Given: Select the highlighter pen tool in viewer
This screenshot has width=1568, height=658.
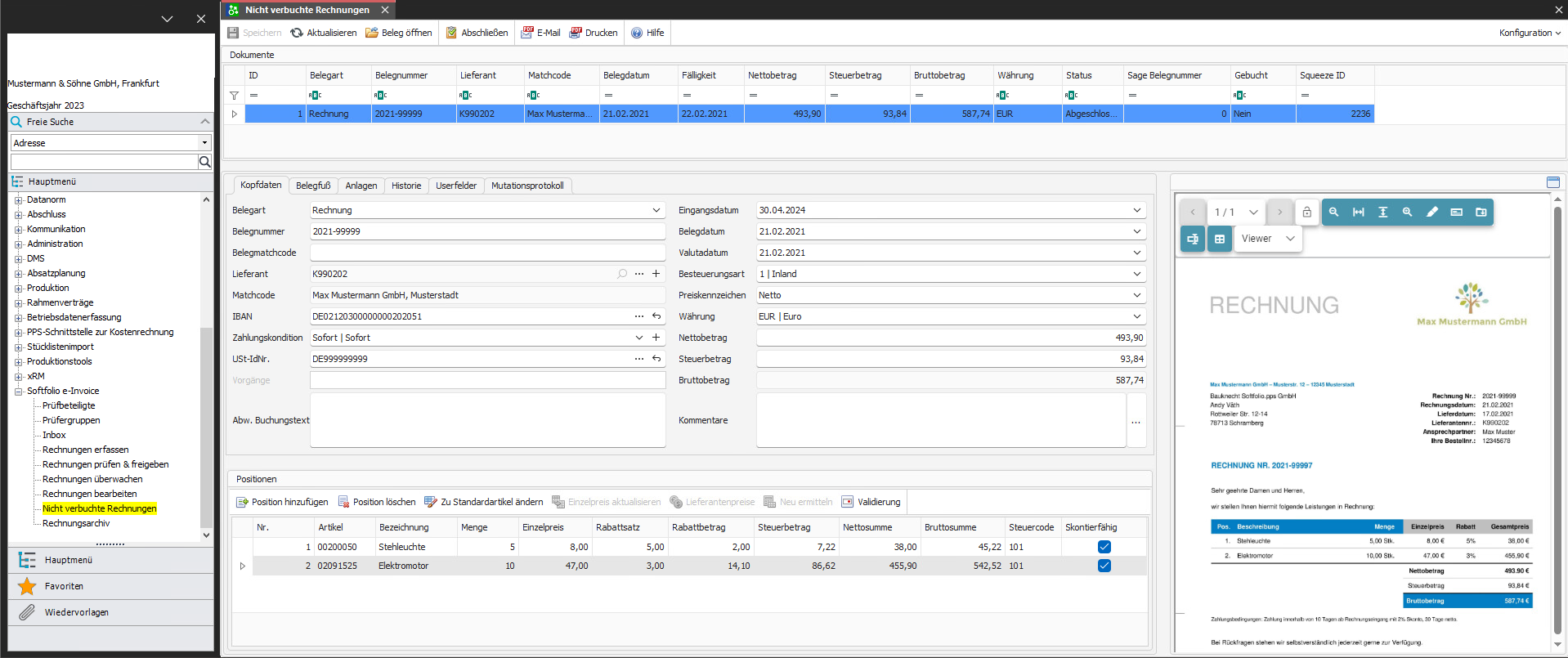Looking at the screenshot, I should (x=1431, y=213).
